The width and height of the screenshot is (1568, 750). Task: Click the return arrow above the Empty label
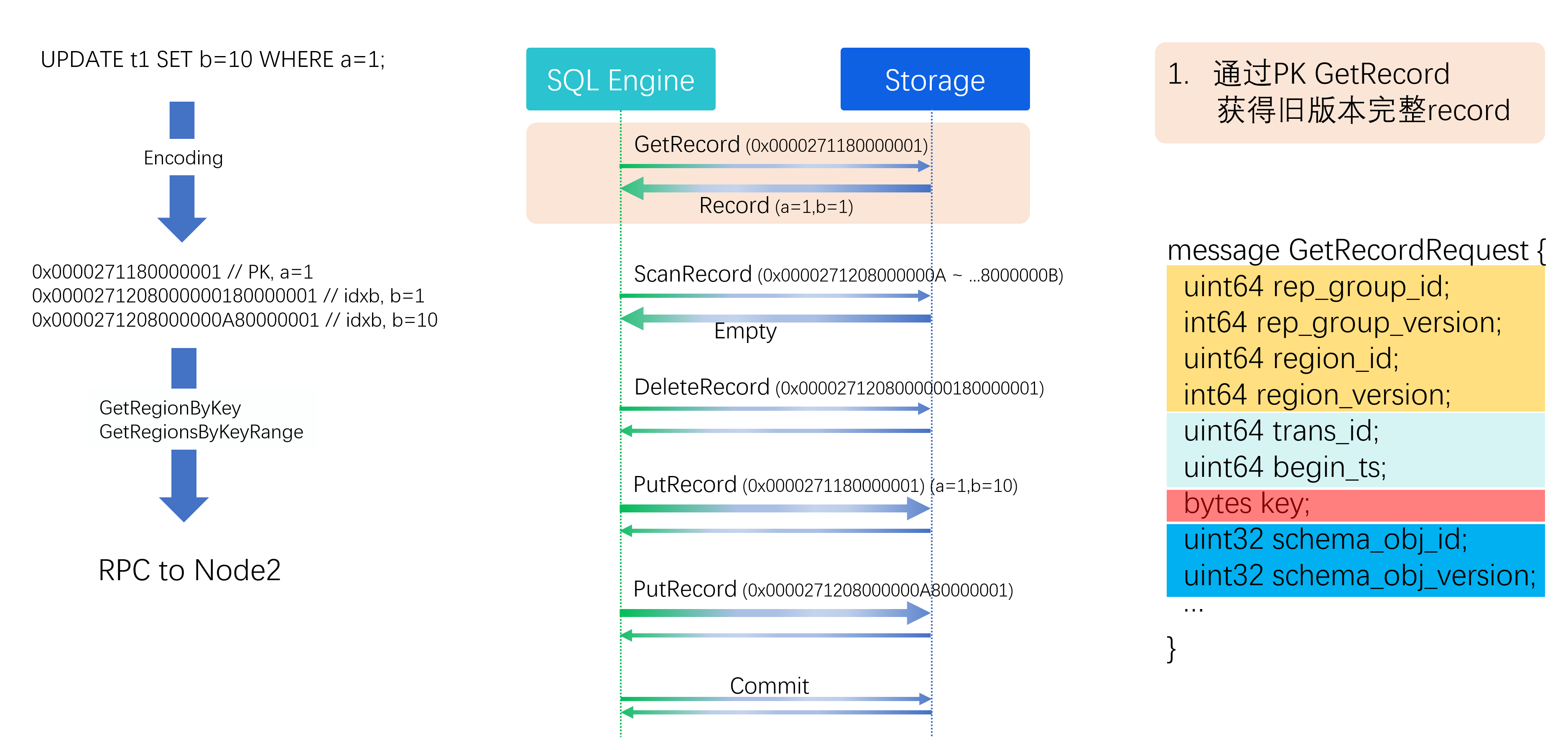click(774, 318)
